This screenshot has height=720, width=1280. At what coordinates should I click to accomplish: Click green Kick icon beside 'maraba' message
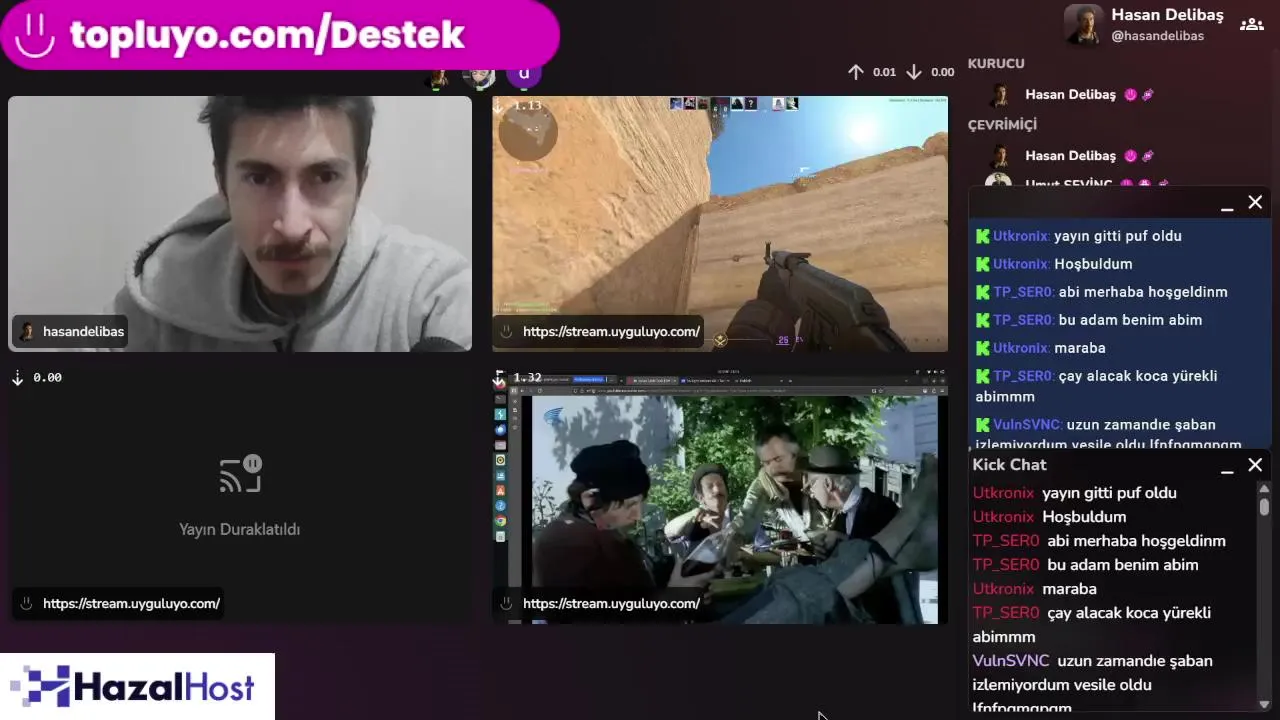[983, 348]
